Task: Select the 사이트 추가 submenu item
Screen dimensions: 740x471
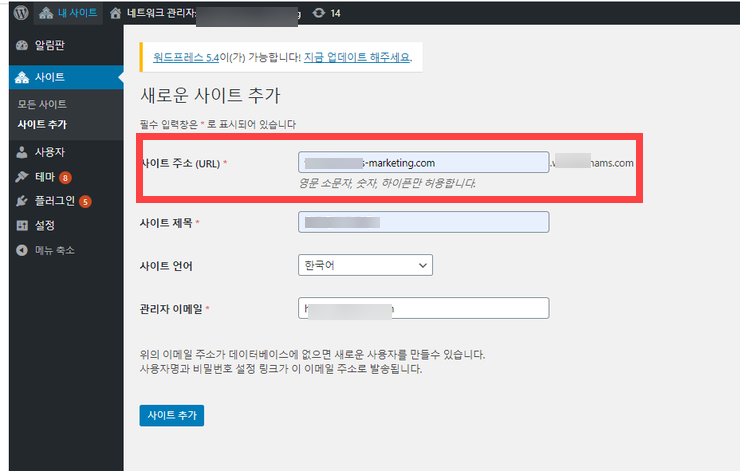Action: point(42,125)
